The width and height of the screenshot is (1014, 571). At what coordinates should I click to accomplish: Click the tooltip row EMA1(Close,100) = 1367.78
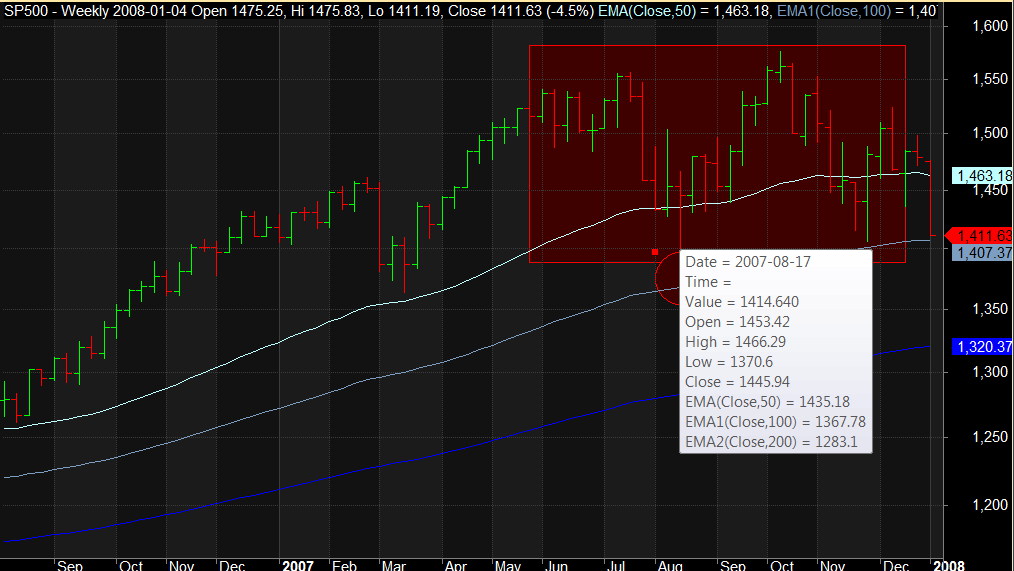775,422
